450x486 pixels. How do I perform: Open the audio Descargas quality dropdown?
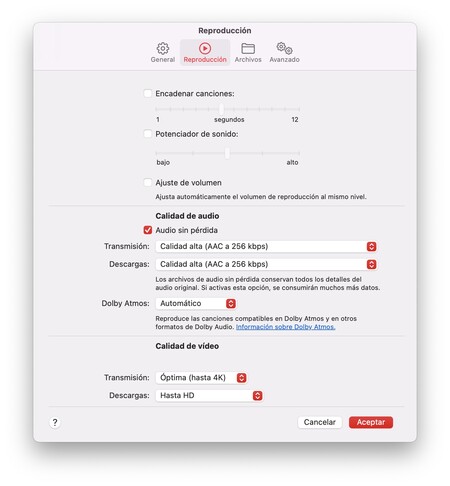point(266,264)
